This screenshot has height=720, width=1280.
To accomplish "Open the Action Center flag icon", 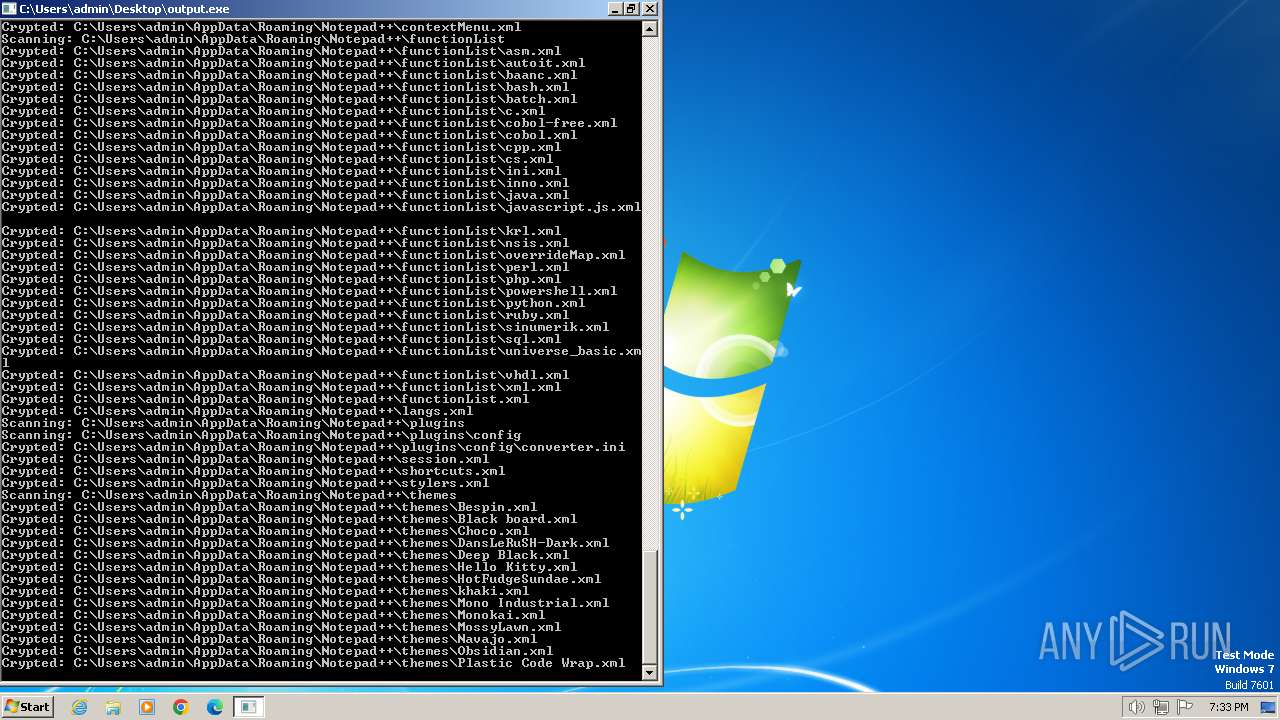I will point(1184,707).
